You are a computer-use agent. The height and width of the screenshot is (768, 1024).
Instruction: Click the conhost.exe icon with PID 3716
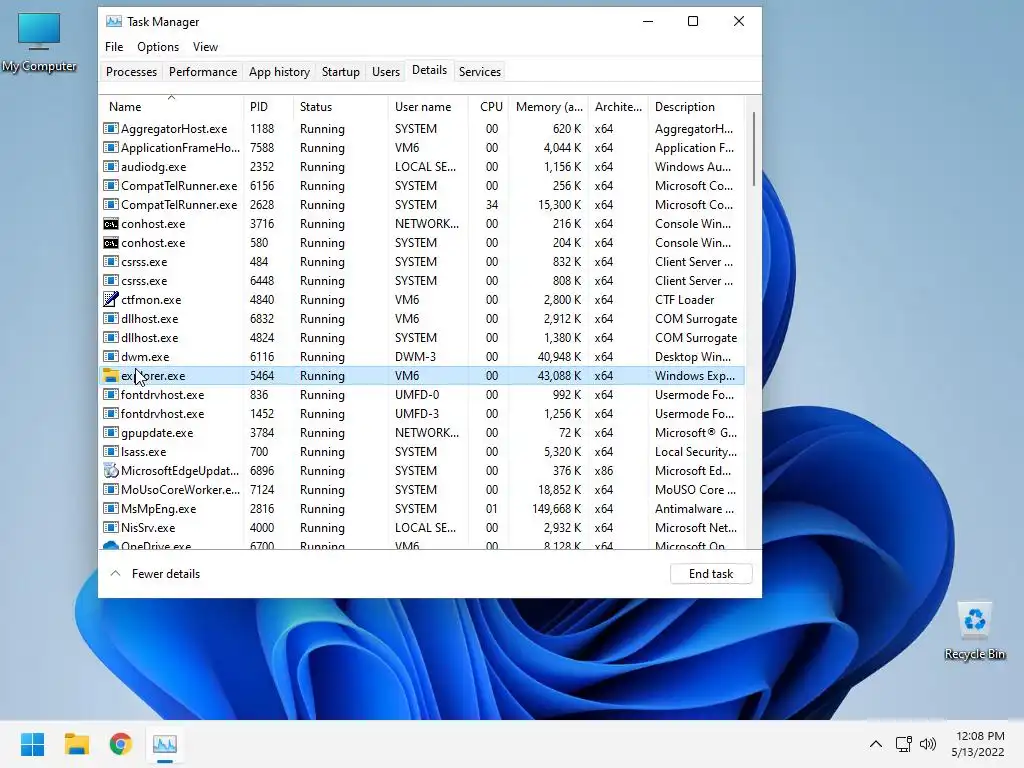pos(111,224)
